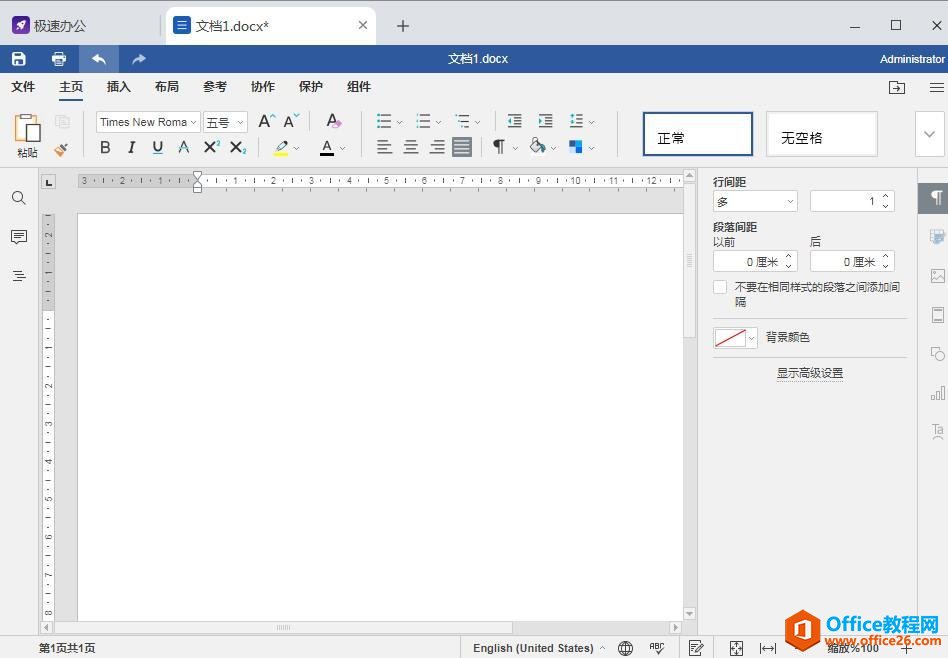Save the document with the floppy icon
Viewport: 948px width, 658px height.
pos(19,59)
